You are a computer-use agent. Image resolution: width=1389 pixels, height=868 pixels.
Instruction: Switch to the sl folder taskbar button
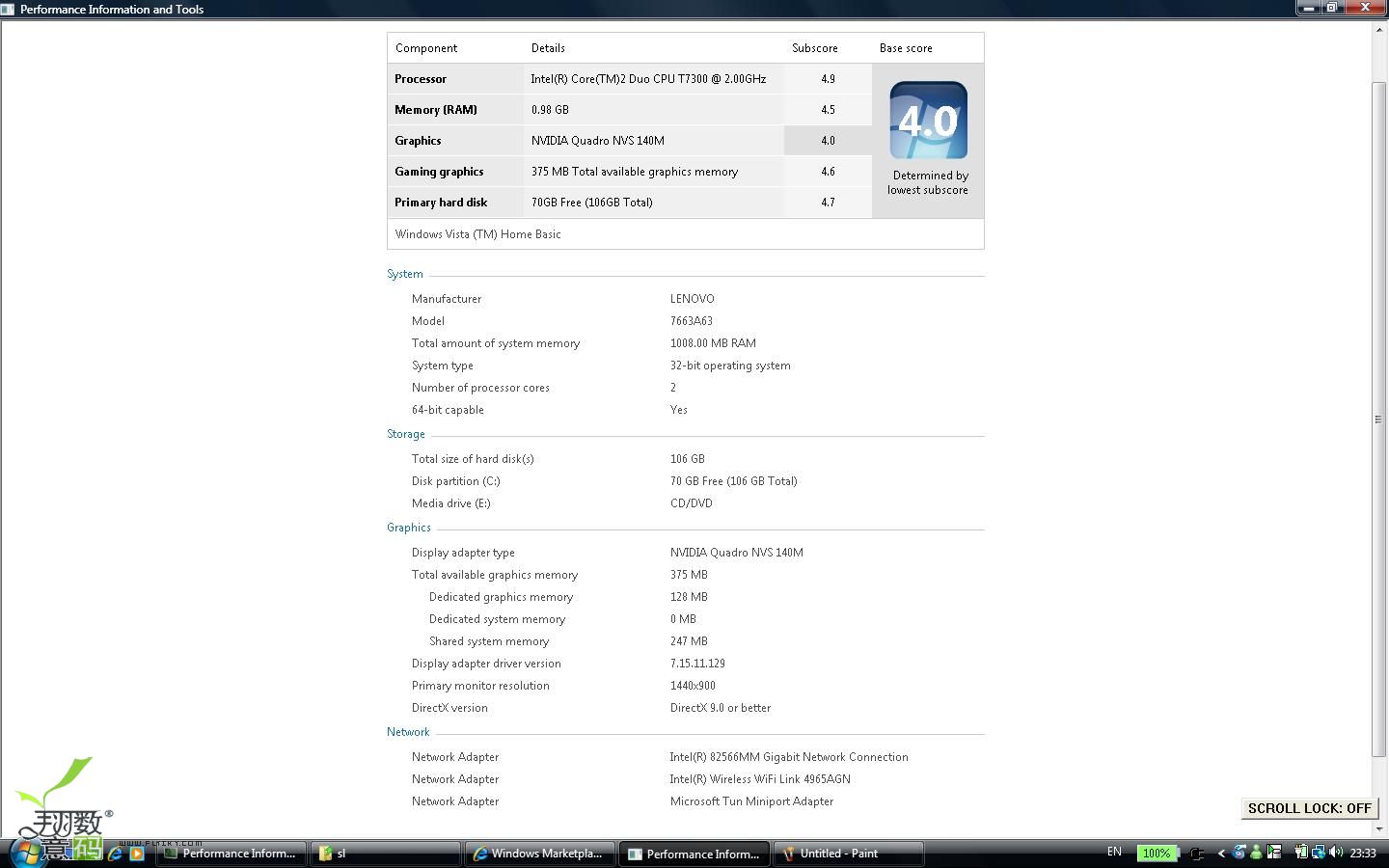[x=385, y=854]
